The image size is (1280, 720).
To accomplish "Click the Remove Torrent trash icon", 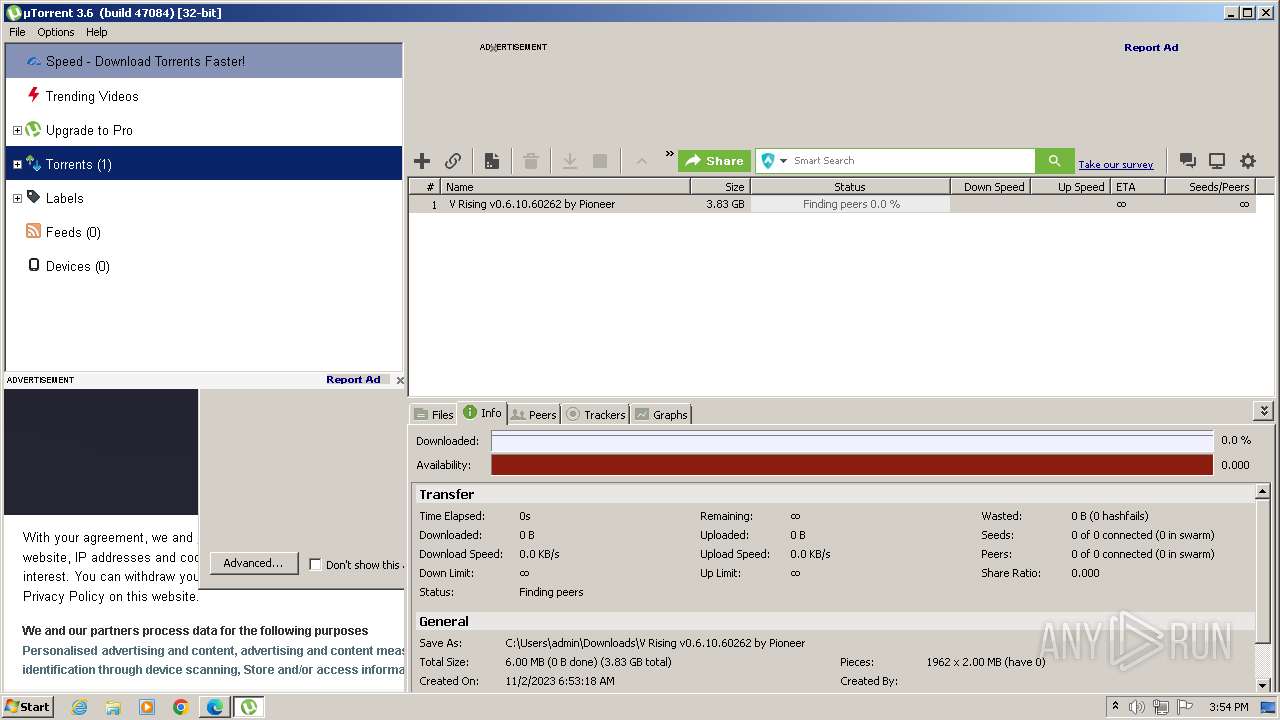I will 531,161.
